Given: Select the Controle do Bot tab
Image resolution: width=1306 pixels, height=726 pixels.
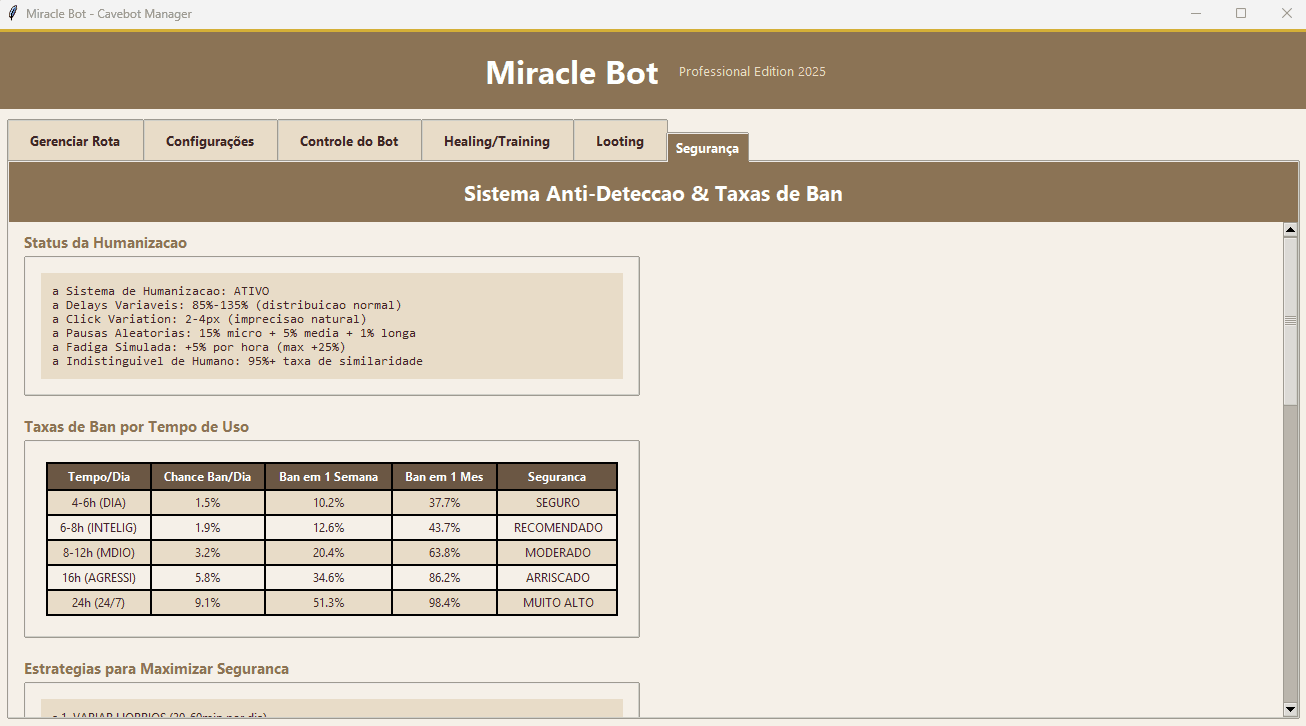Looking at the screenshot, I should click(x=349, y=140).
